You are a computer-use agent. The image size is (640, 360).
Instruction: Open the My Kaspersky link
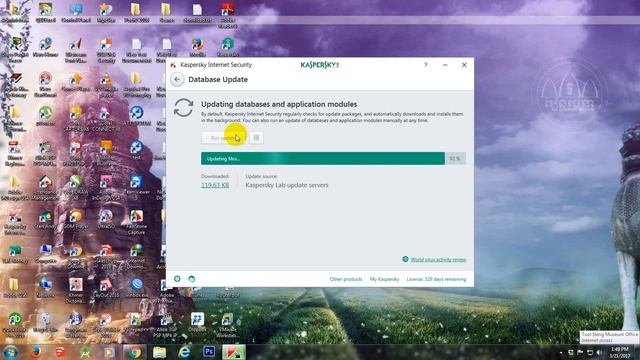pyautogui.click(x=384, y=279)
